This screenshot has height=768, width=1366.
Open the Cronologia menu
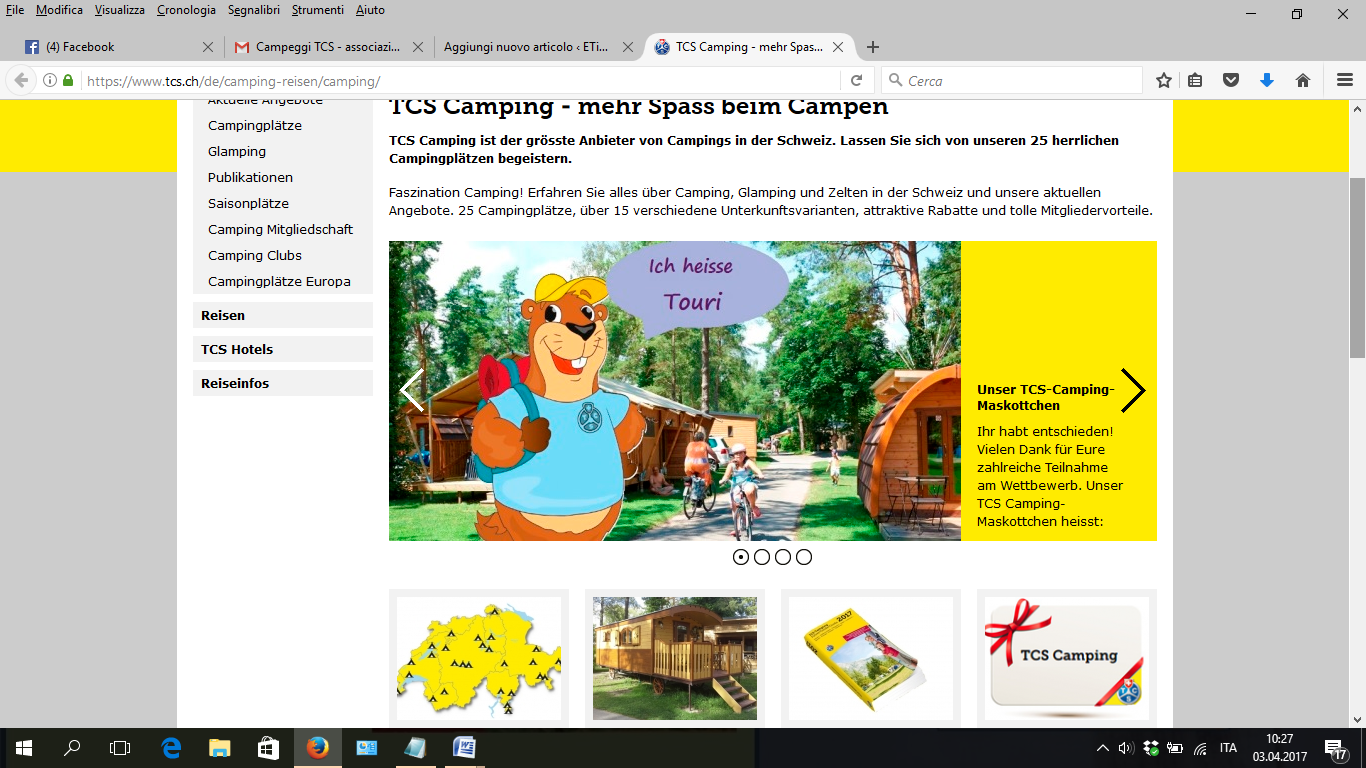pos(186,10)
